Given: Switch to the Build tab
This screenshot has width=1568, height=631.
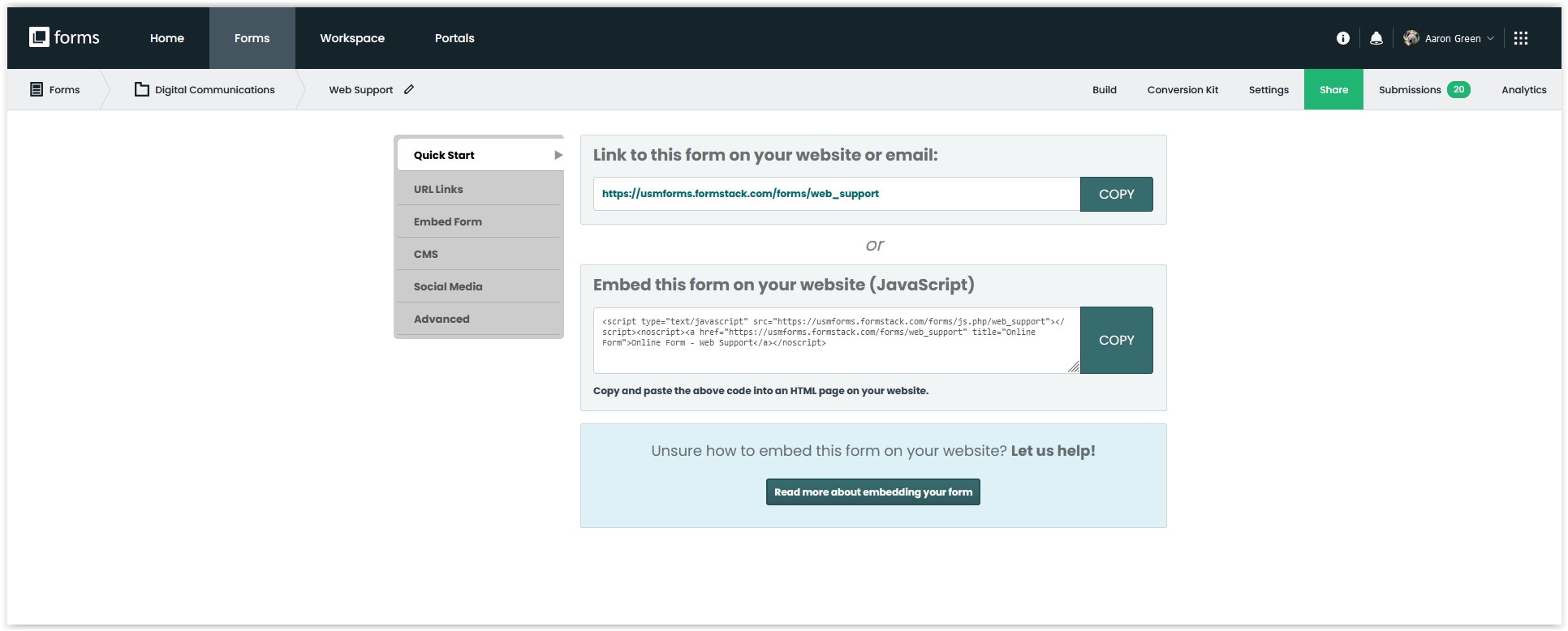Looking at the screenshot, I should 1105,89.
